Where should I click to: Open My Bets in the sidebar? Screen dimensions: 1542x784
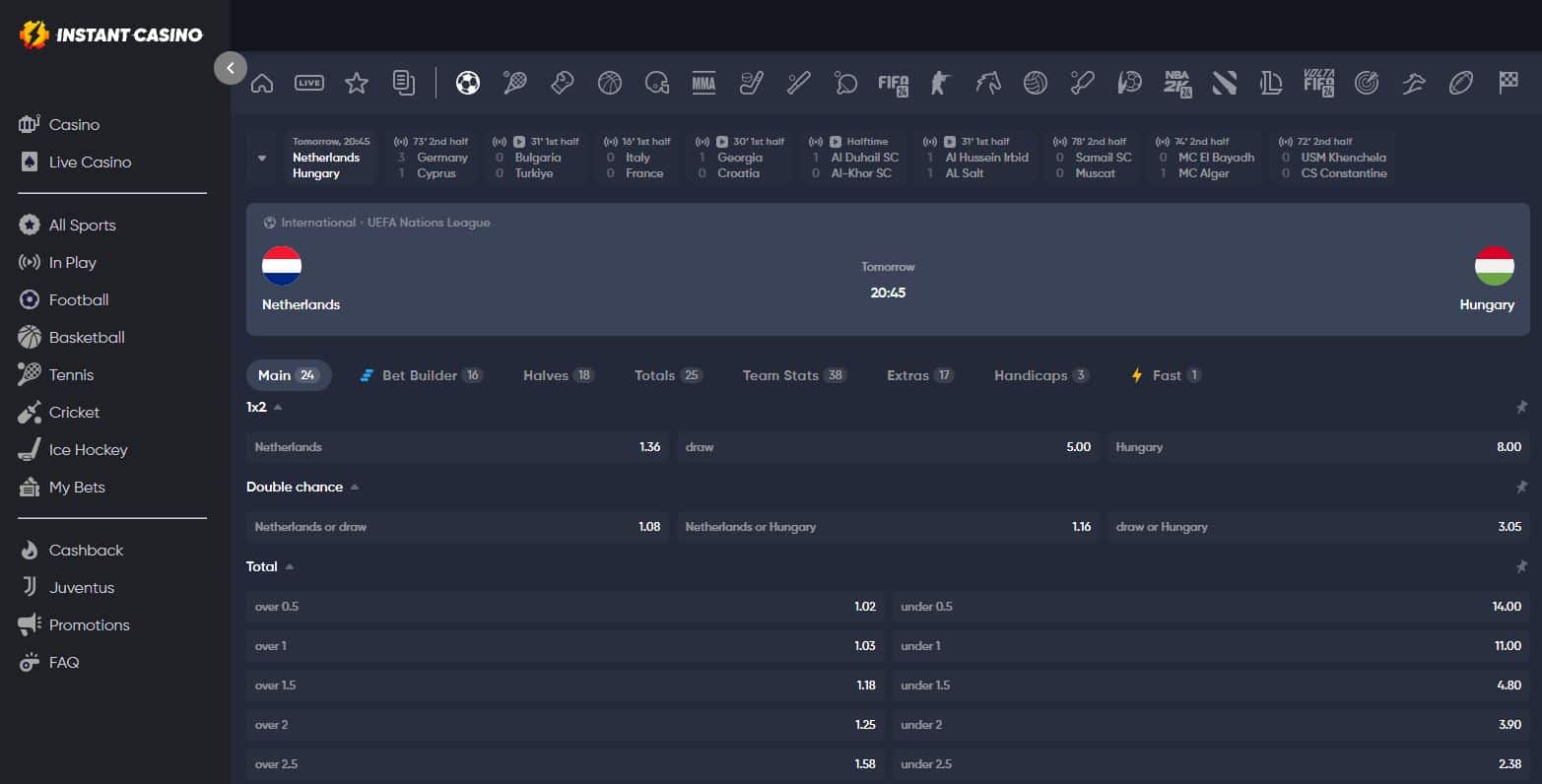click(77, 488)
